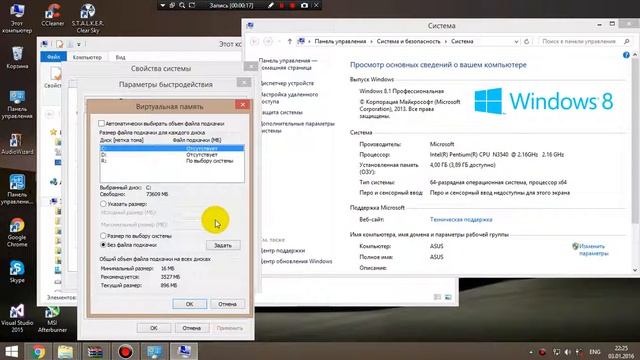This screenshot has width=640, height=360.
Task: Open Настройка удаленного доступа link
Action: (x=289, y=98)
